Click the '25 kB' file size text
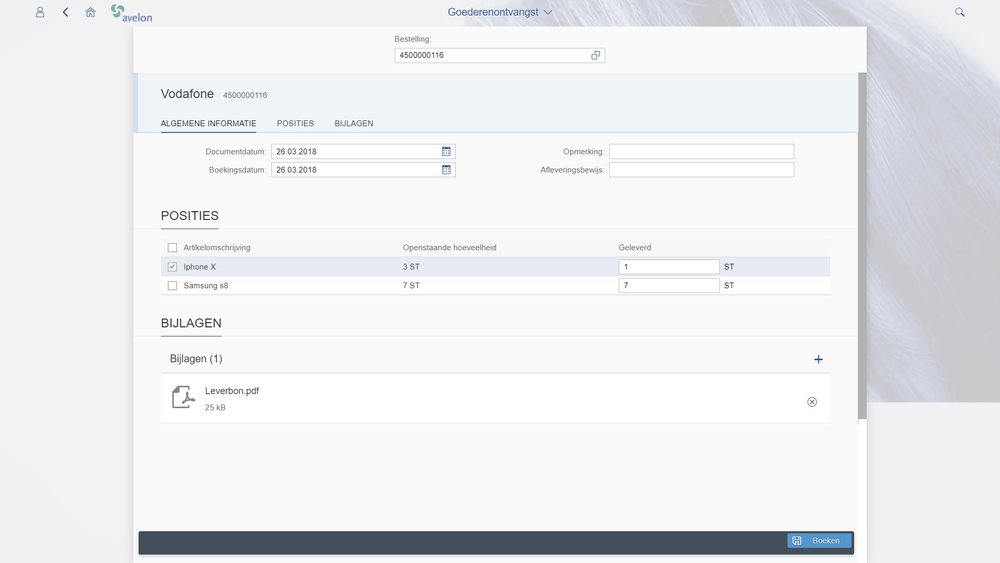The height and width of the screenshot is (563, 1000). point(215,407)
